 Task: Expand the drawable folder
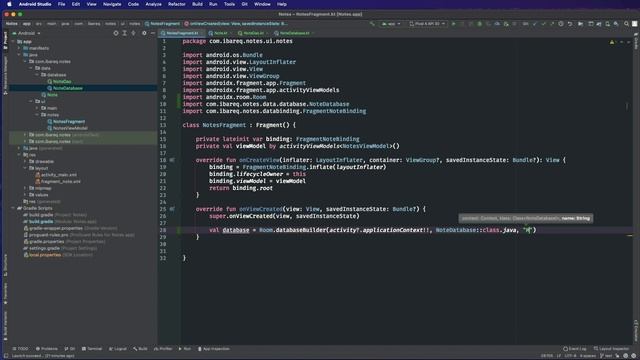point(25,162)
